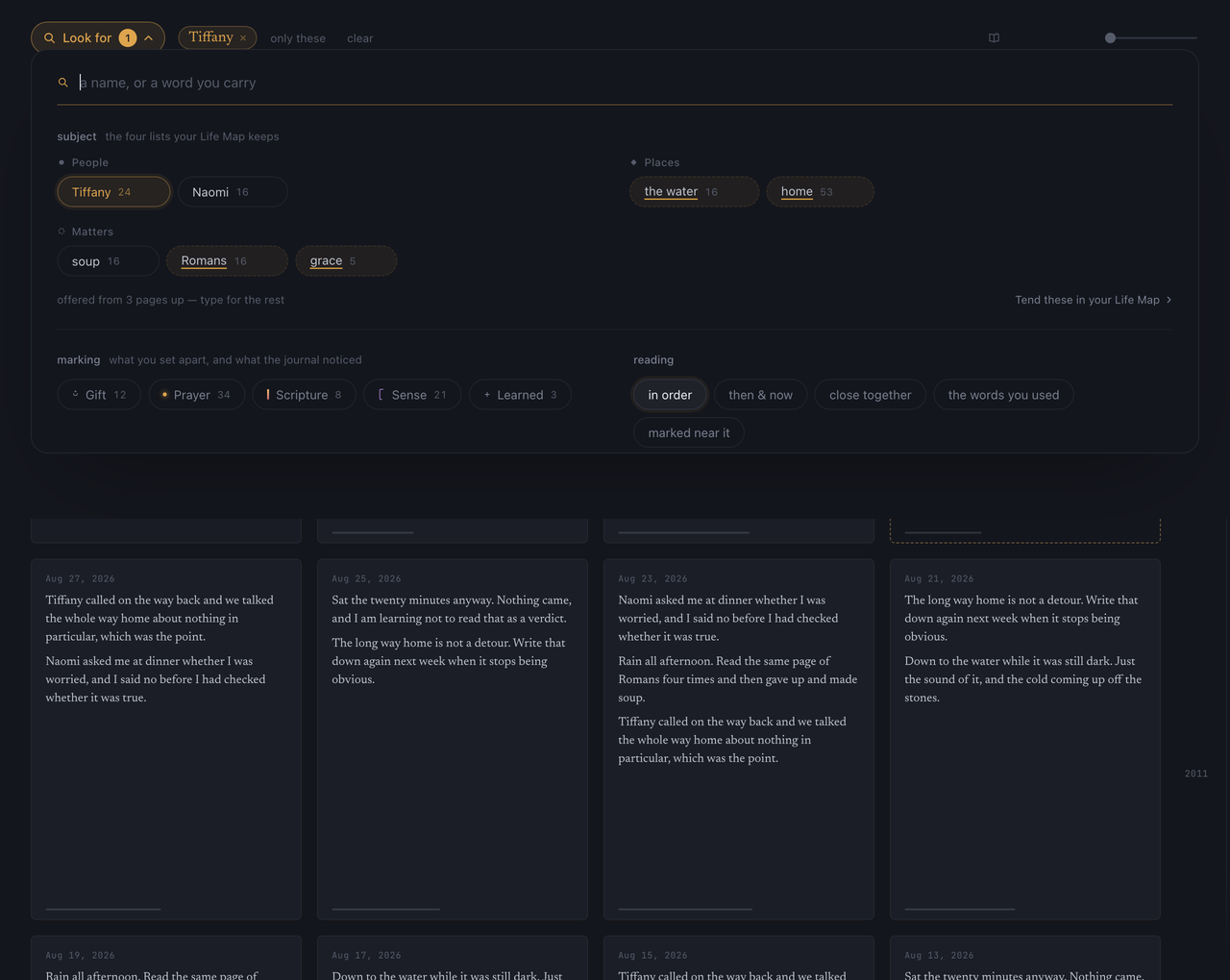1230x980 pixels.
Task: Select the 'in order' reading mode
Action: [x=670, y=395]
